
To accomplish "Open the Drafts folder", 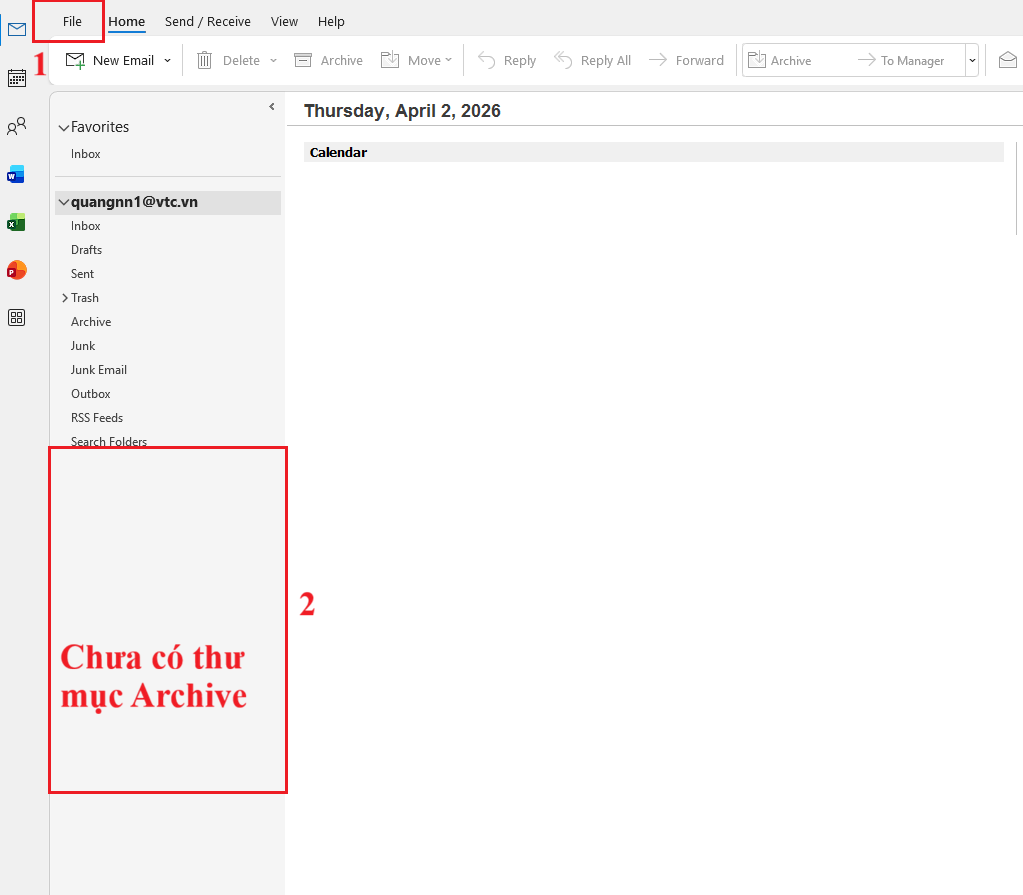I will coord(86,250).
